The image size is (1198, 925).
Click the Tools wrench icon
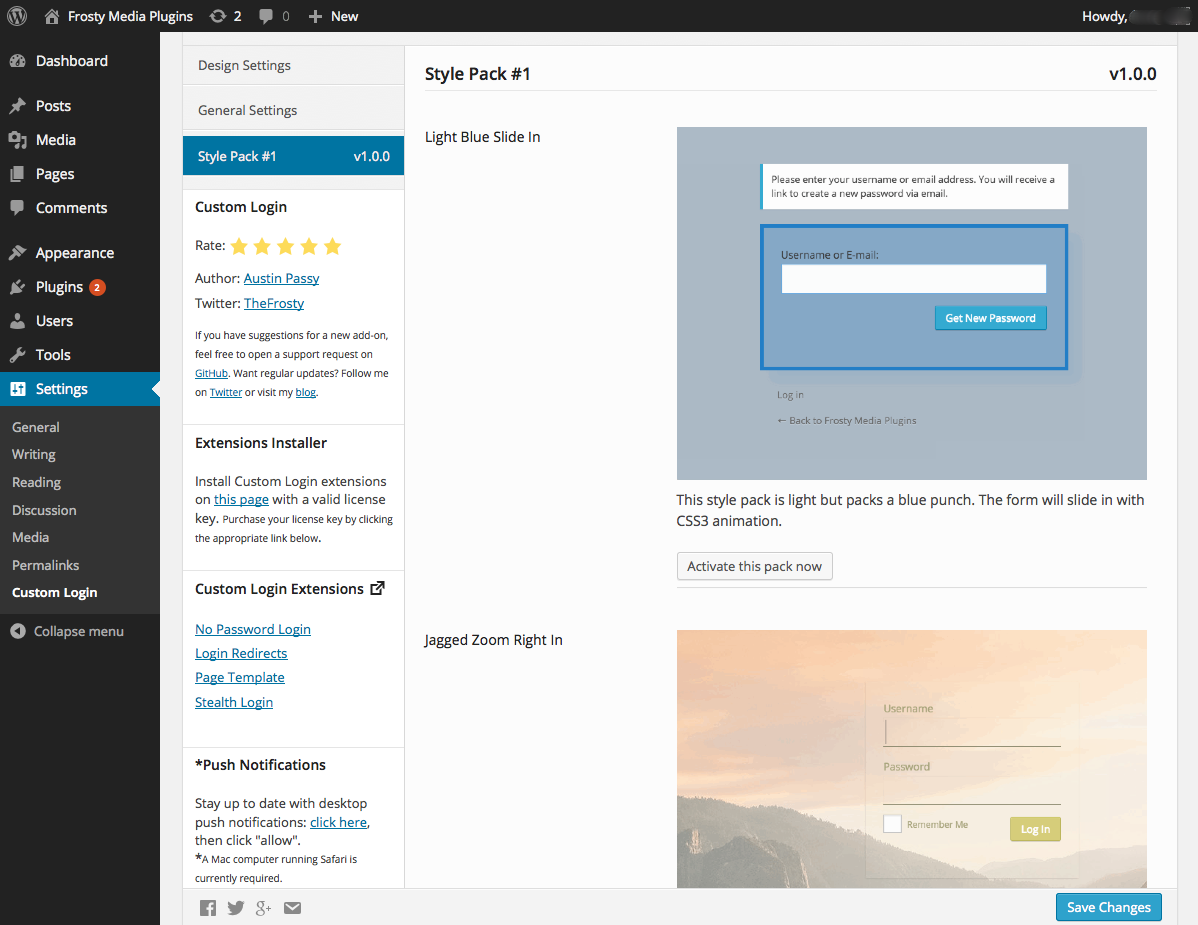tap(18, 355)
